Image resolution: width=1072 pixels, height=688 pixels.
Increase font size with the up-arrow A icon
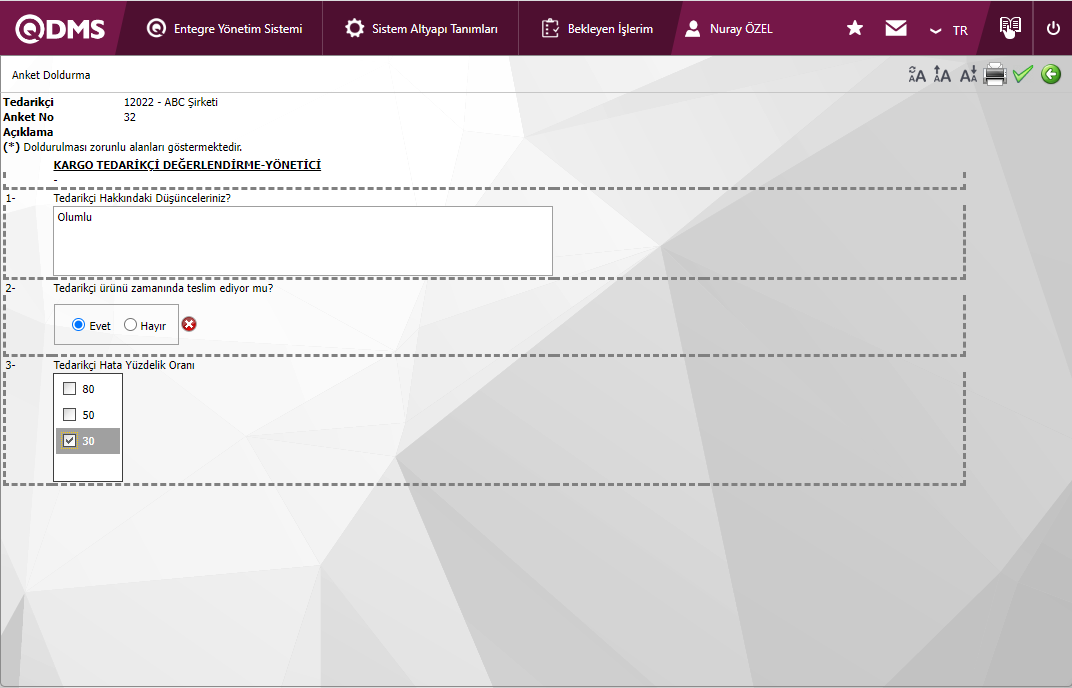(942, 74)
